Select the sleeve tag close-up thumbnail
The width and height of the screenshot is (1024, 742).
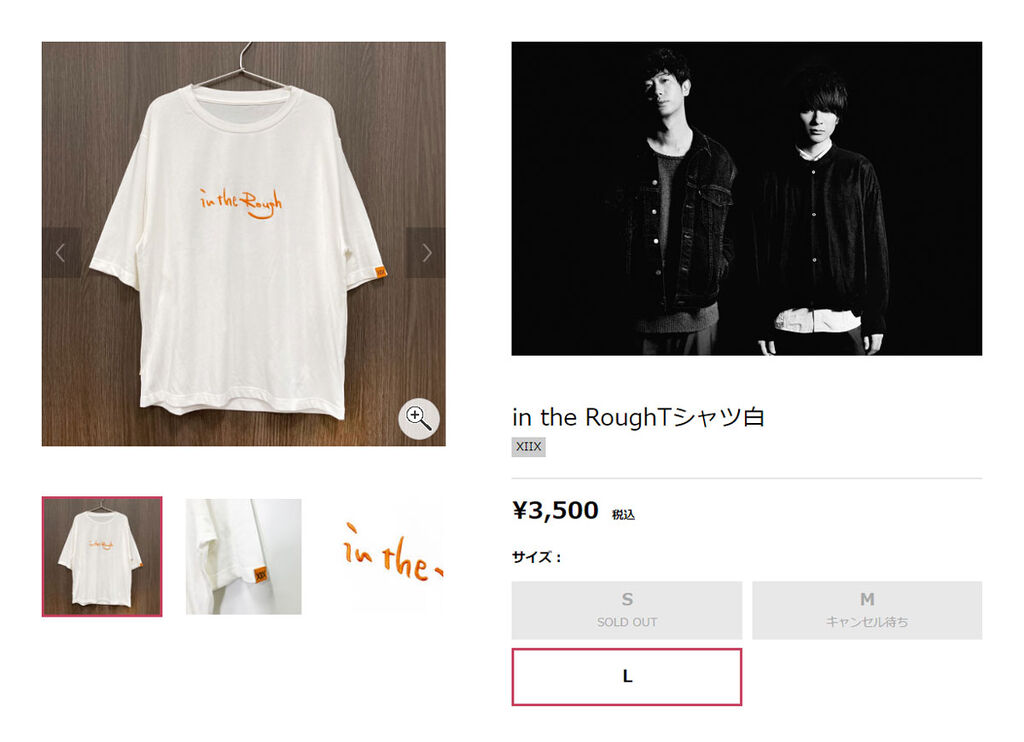244,556
